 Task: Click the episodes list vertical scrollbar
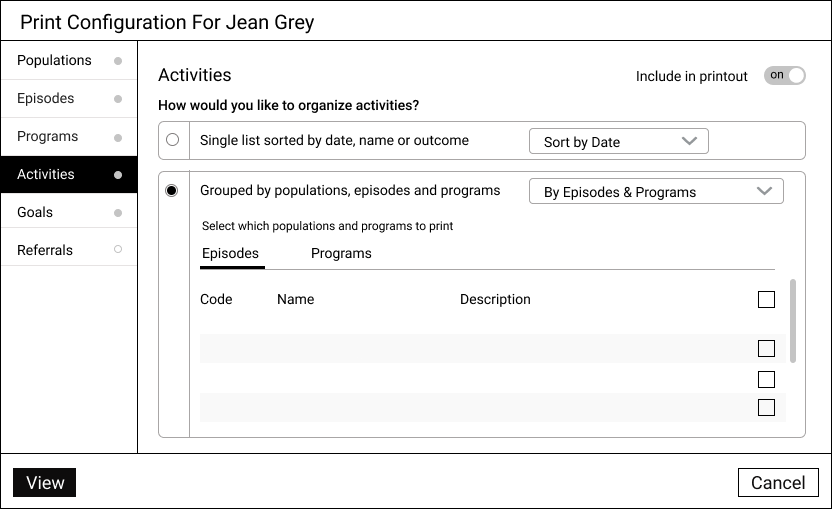click(793, 321)
